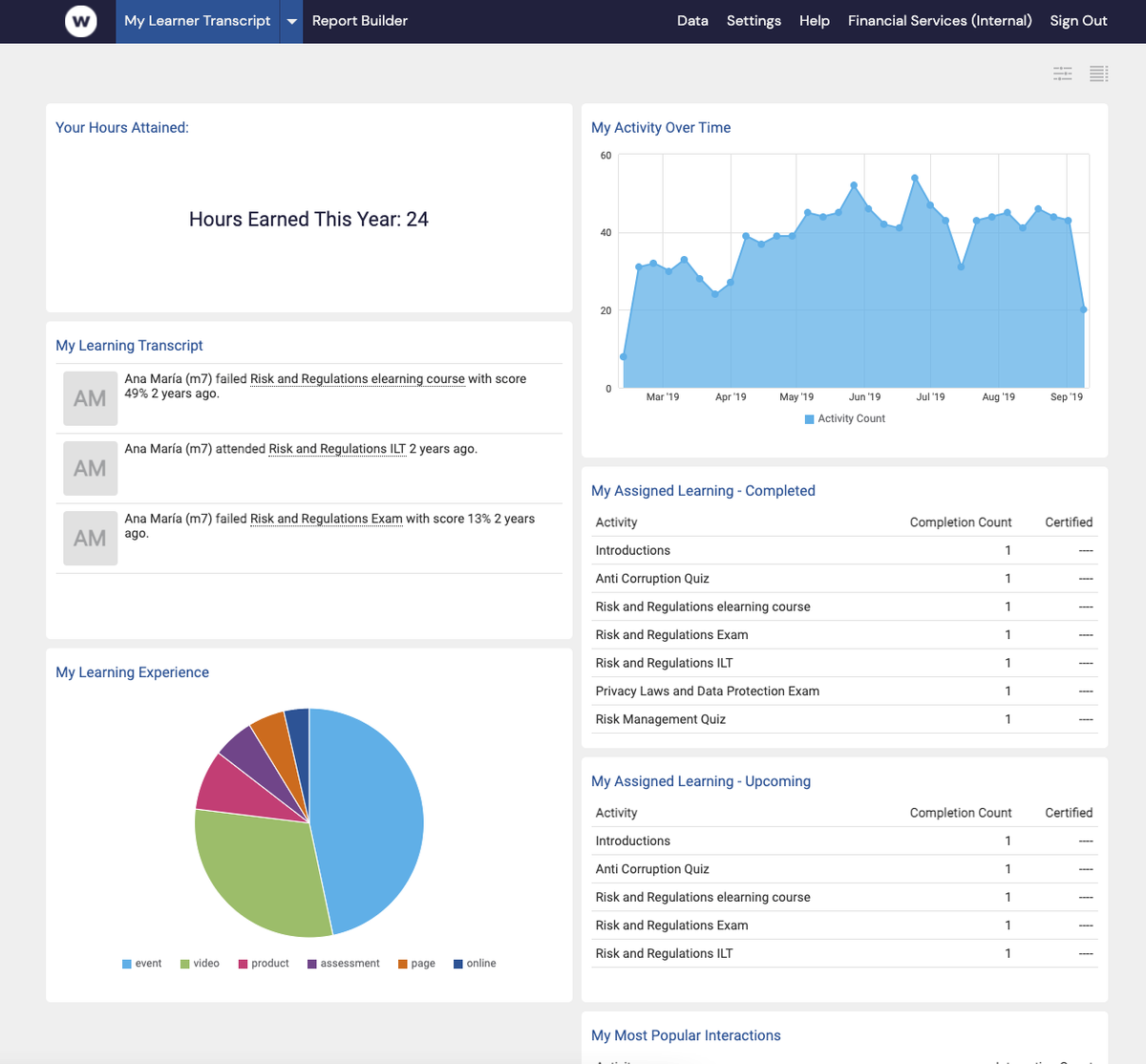Expand the My Learner Transcript dropdown arrow

click(290, 20)
